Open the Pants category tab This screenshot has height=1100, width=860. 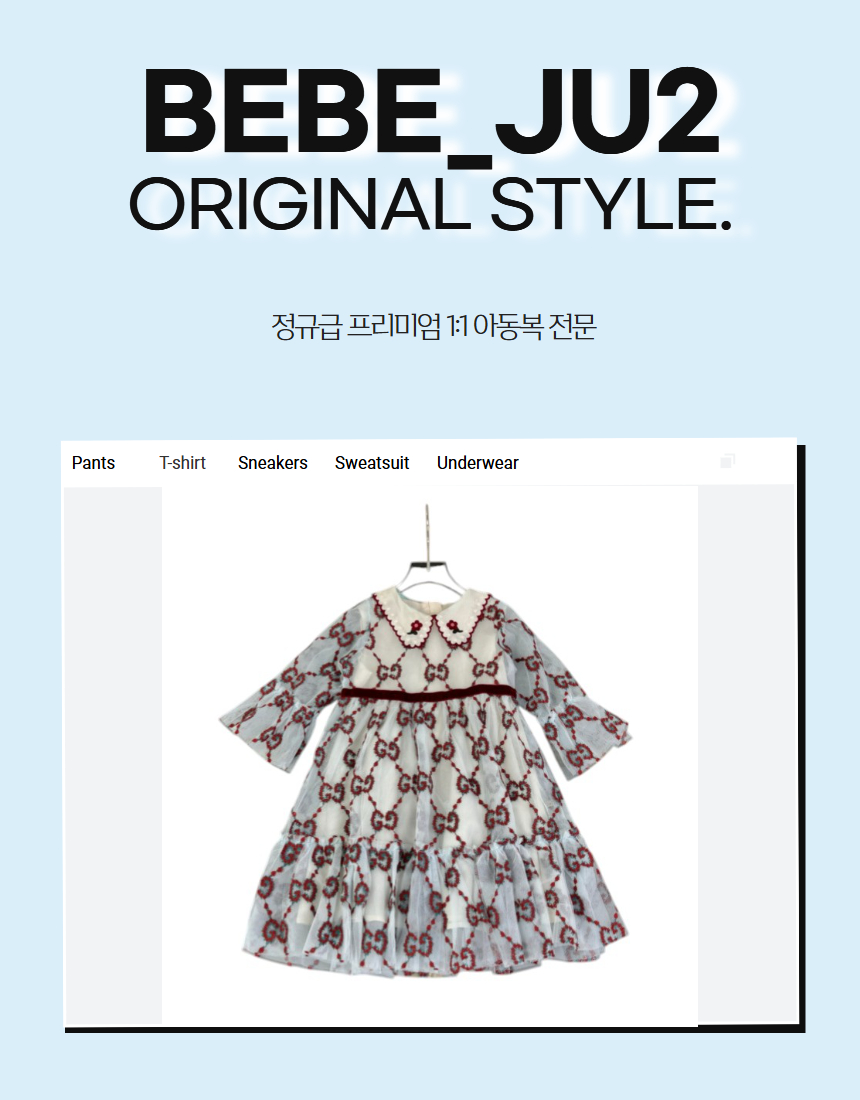pos(93,463)
